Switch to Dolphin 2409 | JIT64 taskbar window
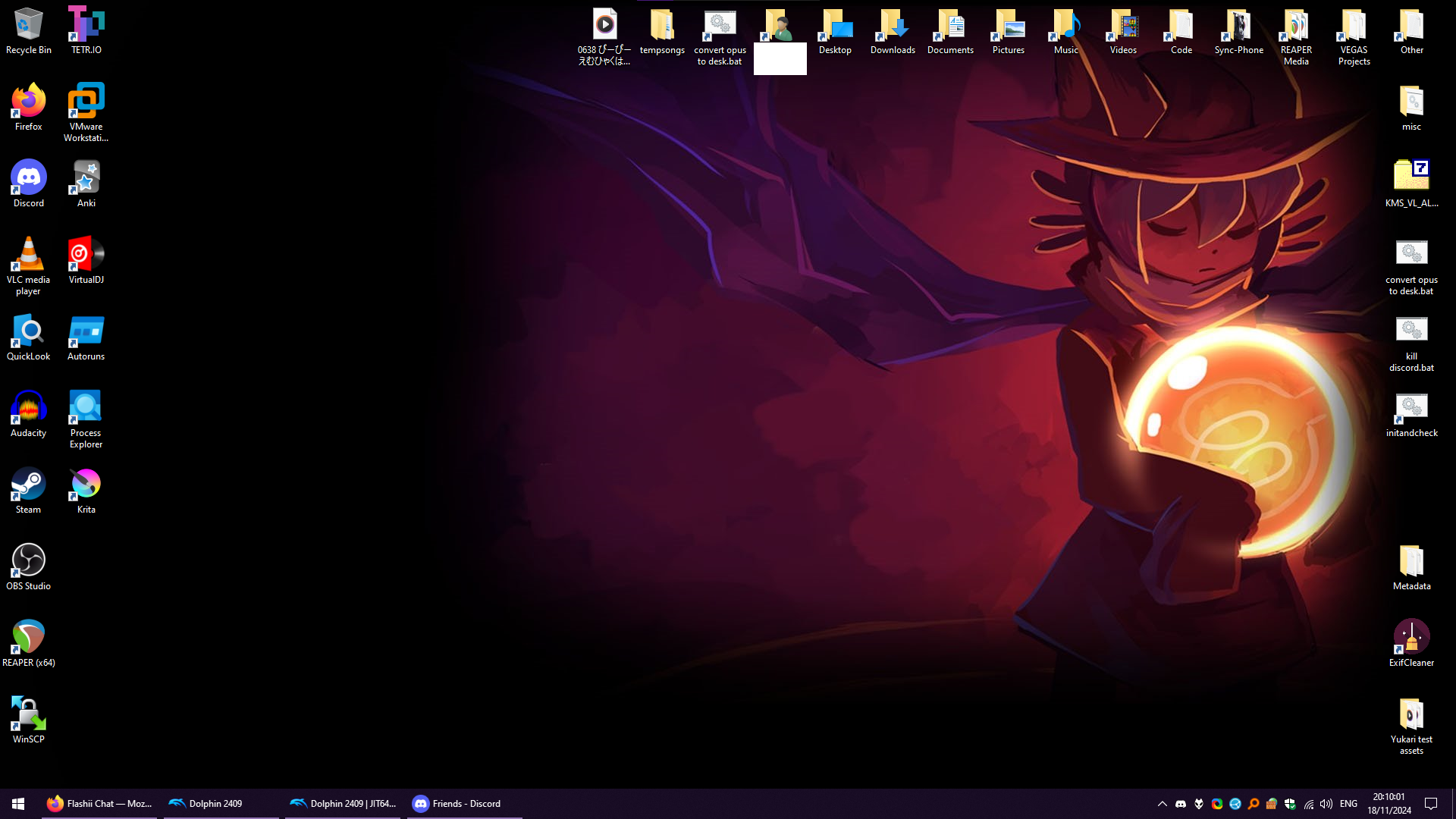1456x819 pixels. tap(342, 804)
